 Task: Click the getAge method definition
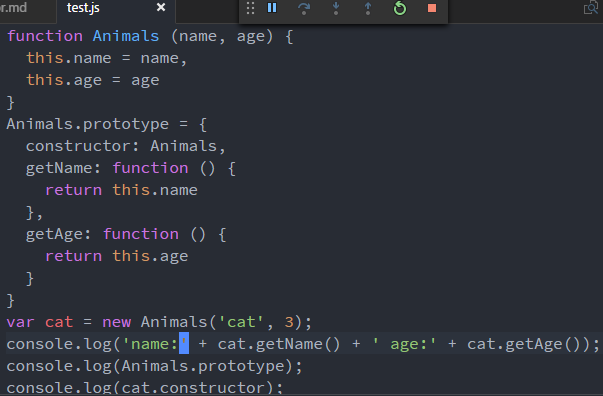[126, 235]
